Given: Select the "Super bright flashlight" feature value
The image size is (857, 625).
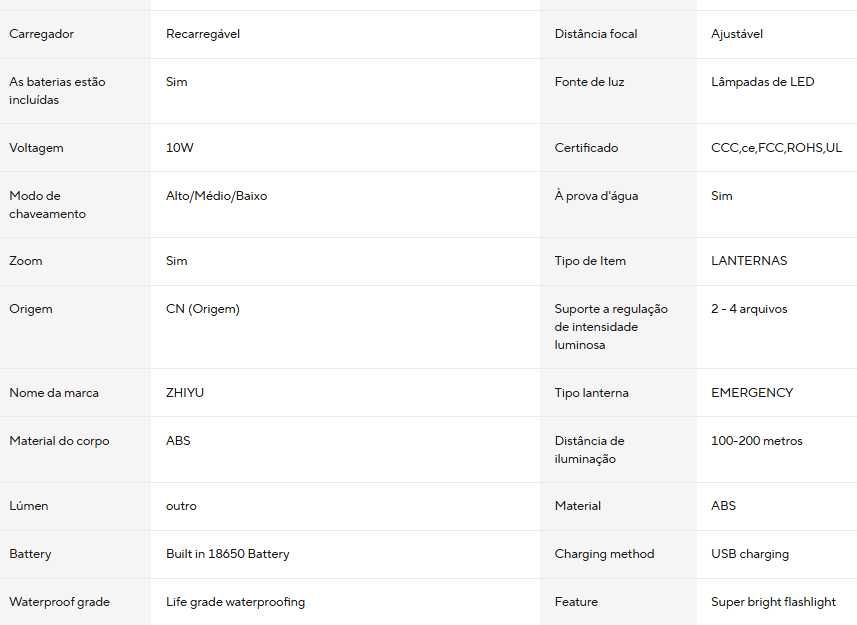Looking at the screenshot, I should (773, 602).
